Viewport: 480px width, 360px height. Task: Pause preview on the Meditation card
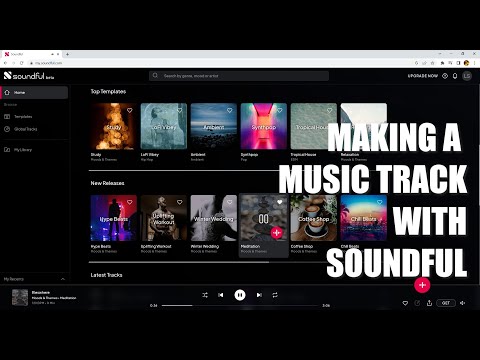click(x=263, y=219)
